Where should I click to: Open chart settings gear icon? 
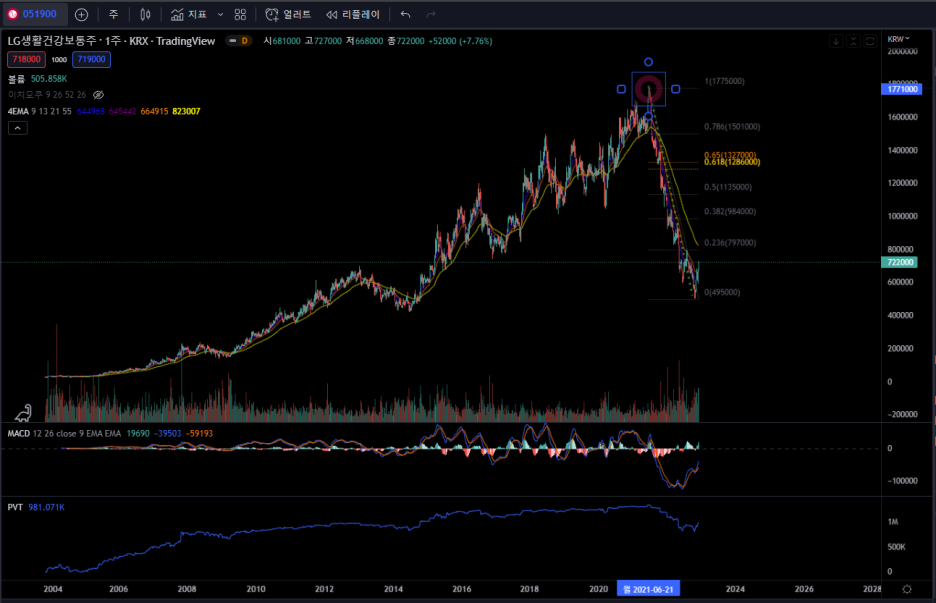click(907, 589)
